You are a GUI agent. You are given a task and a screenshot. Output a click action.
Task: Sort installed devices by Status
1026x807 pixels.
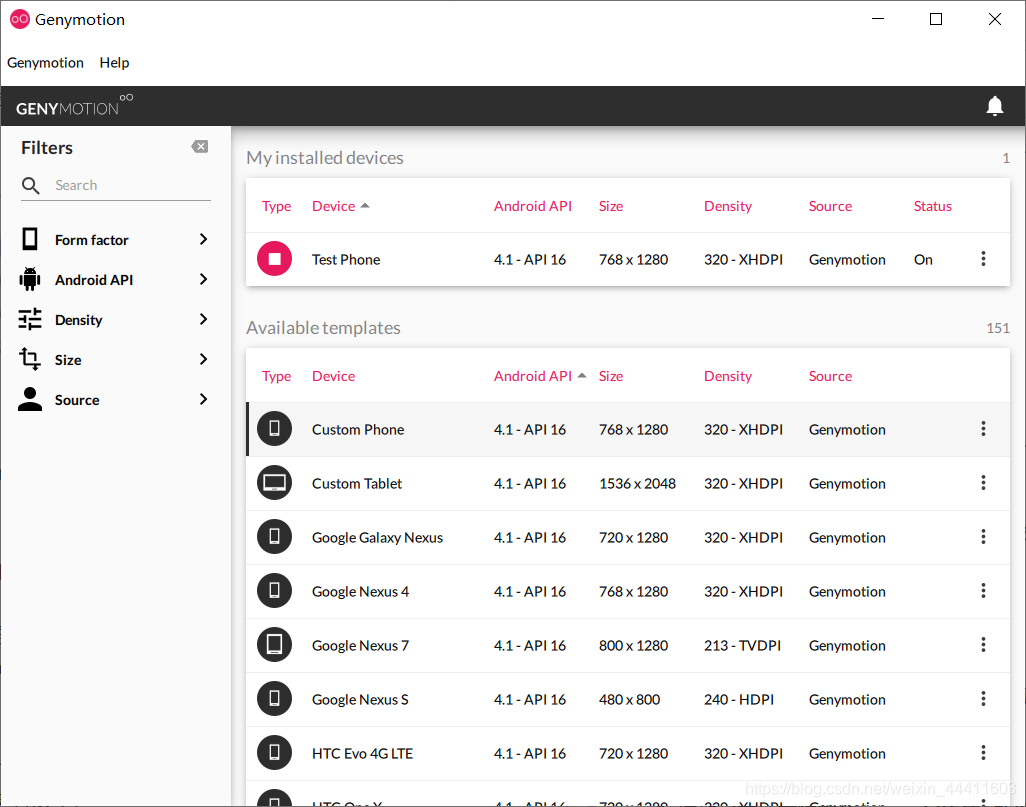932,206
